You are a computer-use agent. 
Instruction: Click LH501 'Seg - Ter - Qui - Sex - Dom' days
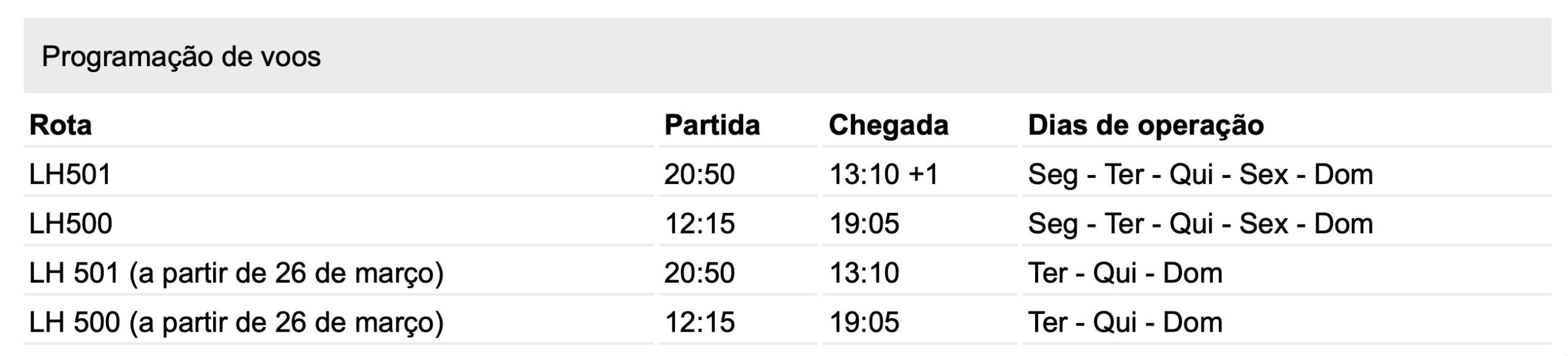[x=1200, y=175]
